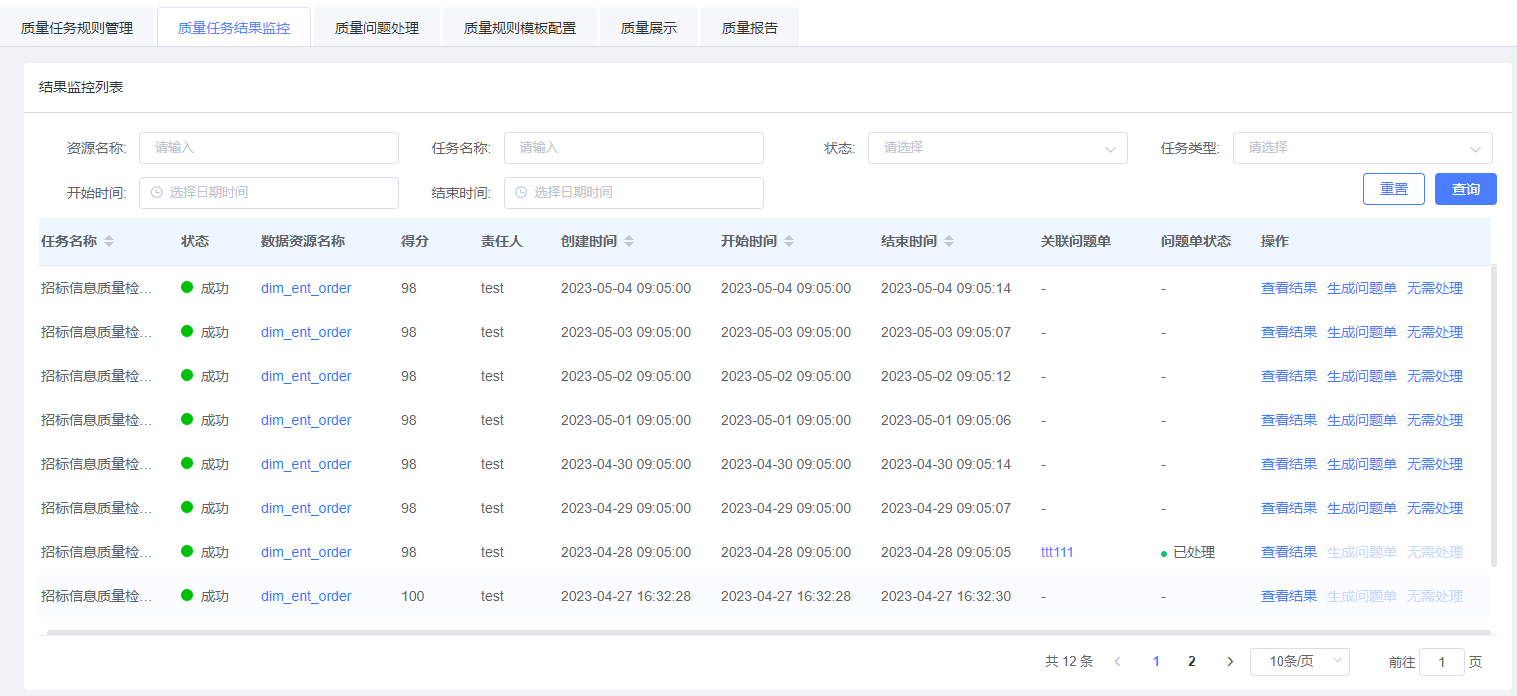This screenshot has width=1517, height=696.
Task: Switch to 质量任务规则管理 tab
Action: [77, 28]
